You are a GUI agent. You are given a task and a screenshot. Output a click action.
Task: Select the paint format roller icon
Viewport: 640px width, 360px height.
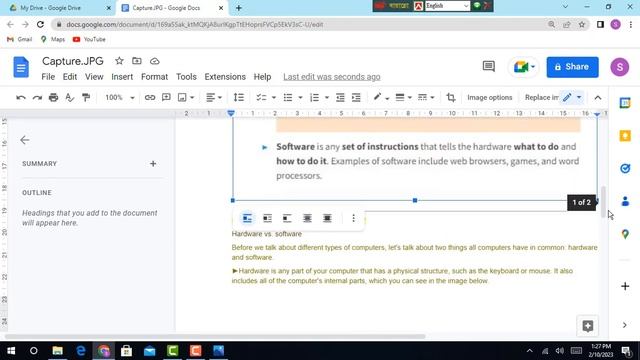86,98
